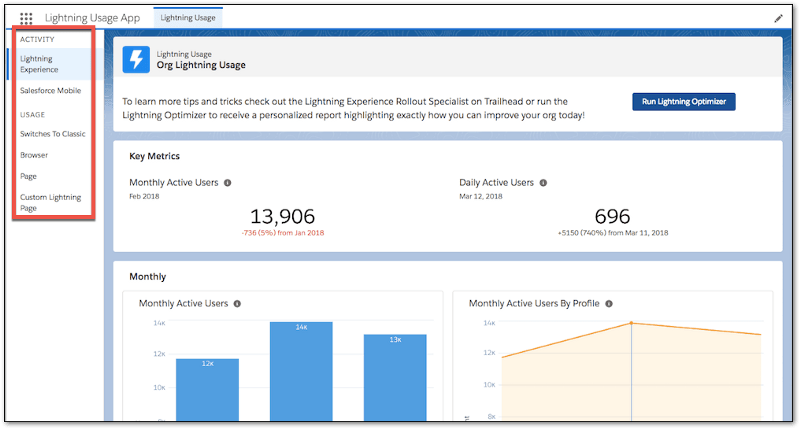Select Browser usage in the sidebar
Image resolution: width=800 pixels, height=429 pixels.
pyautogui.click(x=34, y=155)
